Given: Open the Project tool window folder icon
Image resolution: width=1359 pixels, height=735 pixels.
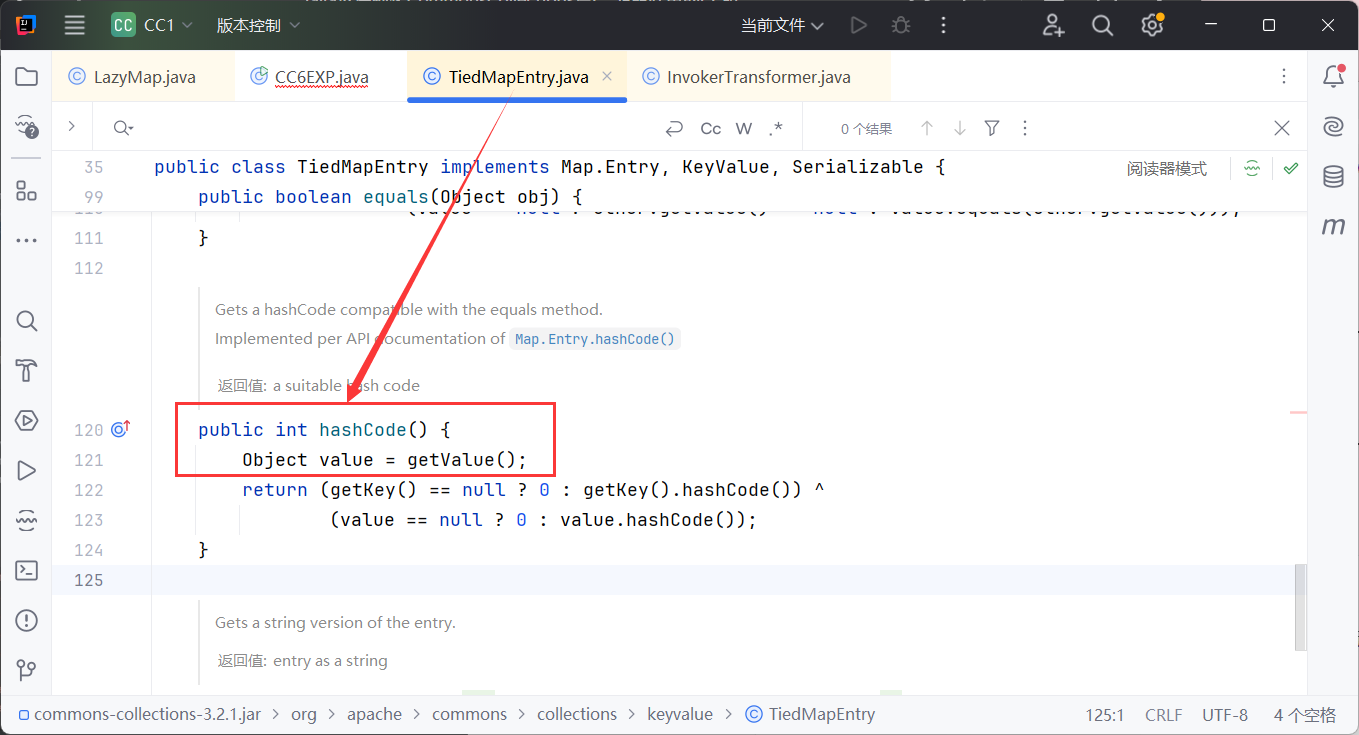Looking at the screenshot, I should (x=27, y=77).
